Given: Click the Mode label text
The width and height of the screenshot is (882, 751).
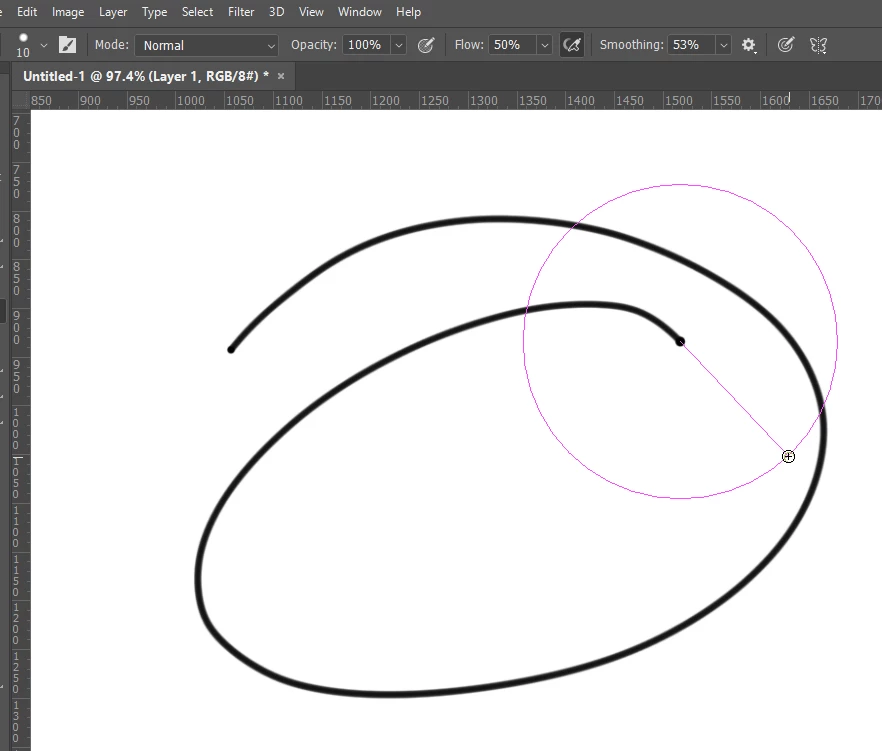Looking at the screenshot, I should (x=112, y=44).
